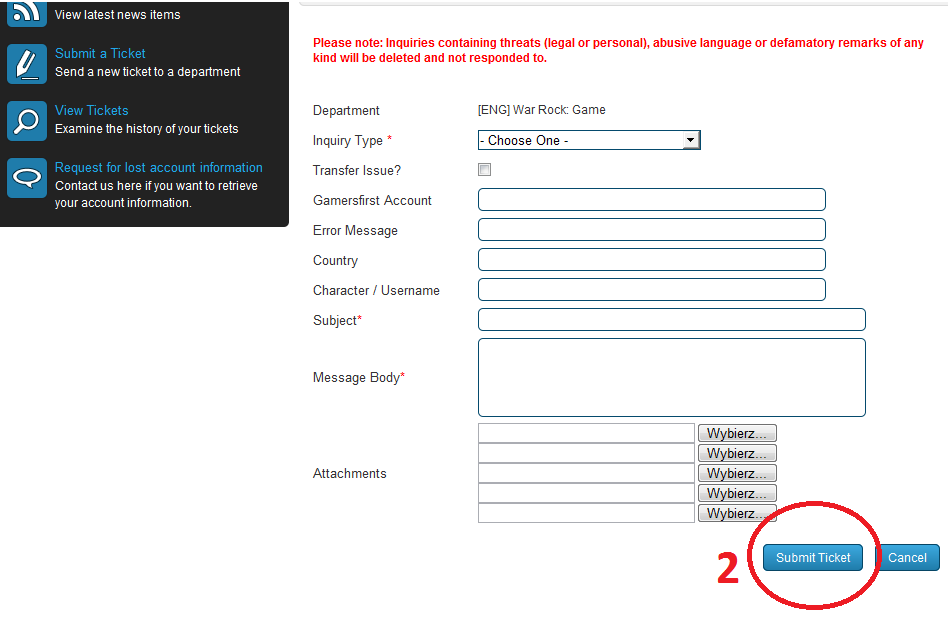948x622 pixels.
Task: Click the speech bubble icon for lost account
Action: [x=27, y=178]
